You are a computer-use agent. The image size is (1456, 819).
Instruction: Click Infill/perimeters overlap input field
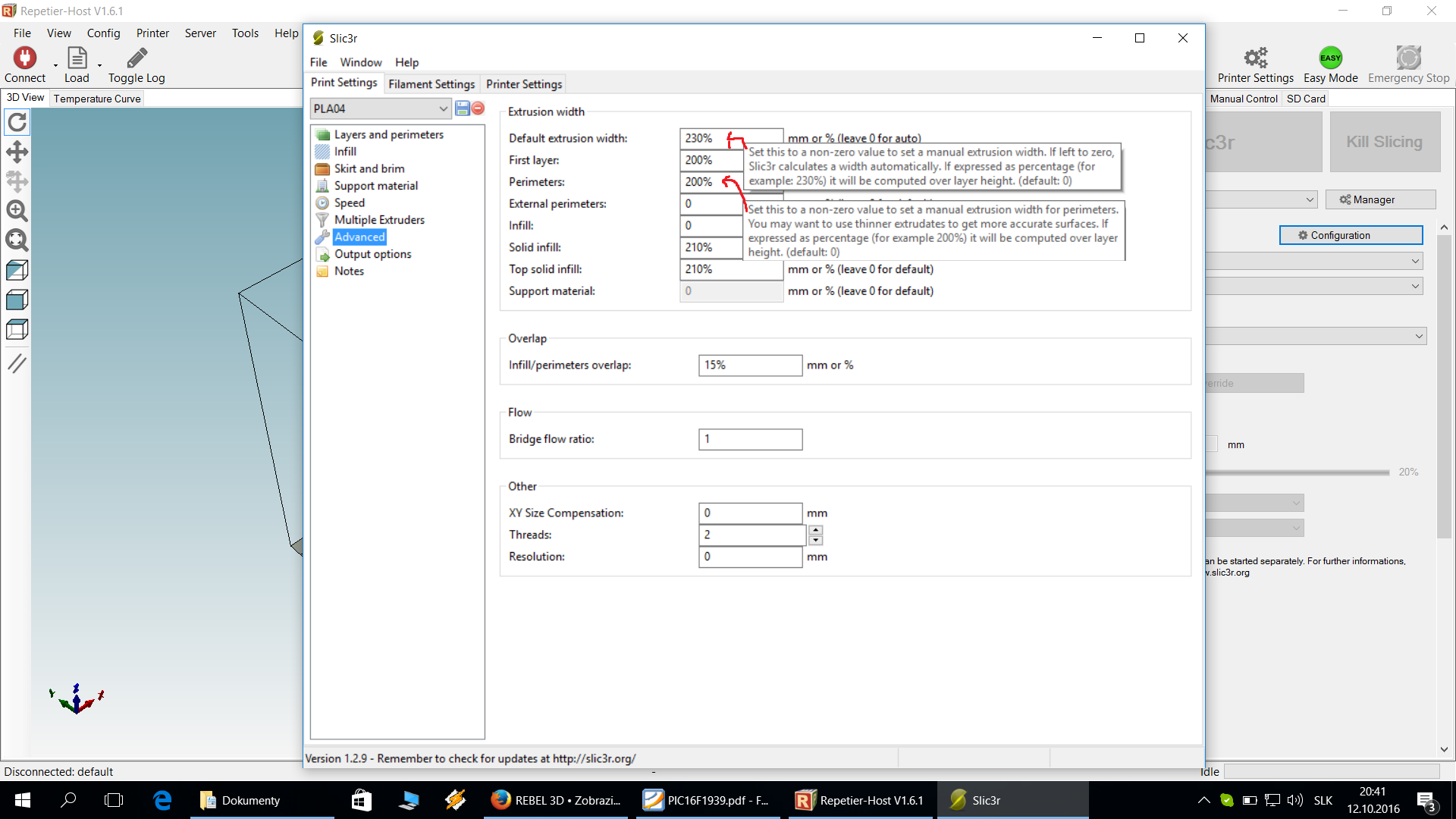point(750,366)
